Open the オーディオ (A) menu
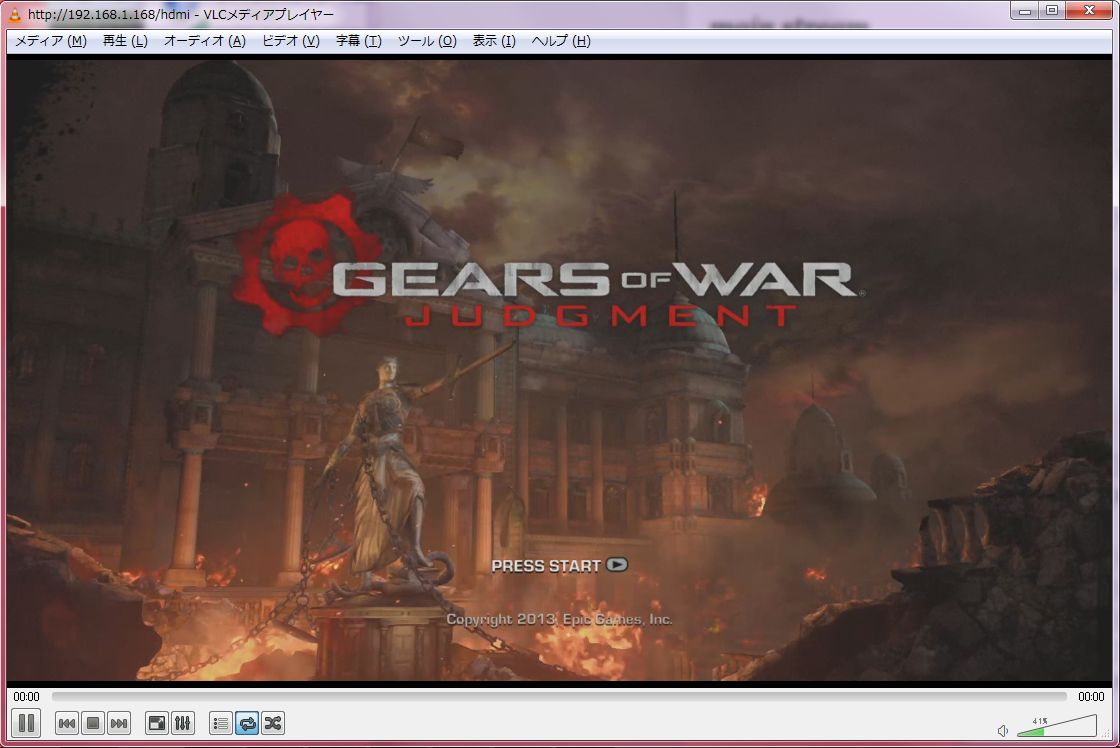The width and height of the screenshot is (1120, 748). 204,41
